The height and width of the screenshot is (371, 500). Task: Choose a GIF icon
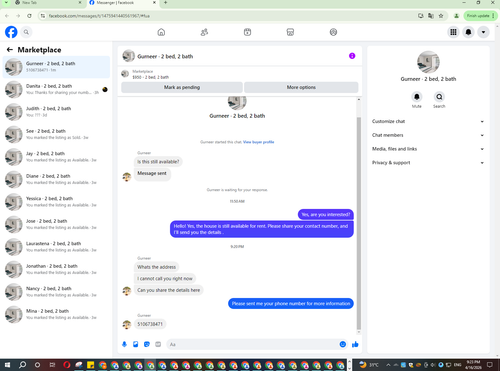pyautogui.click(x=158, y=344)
